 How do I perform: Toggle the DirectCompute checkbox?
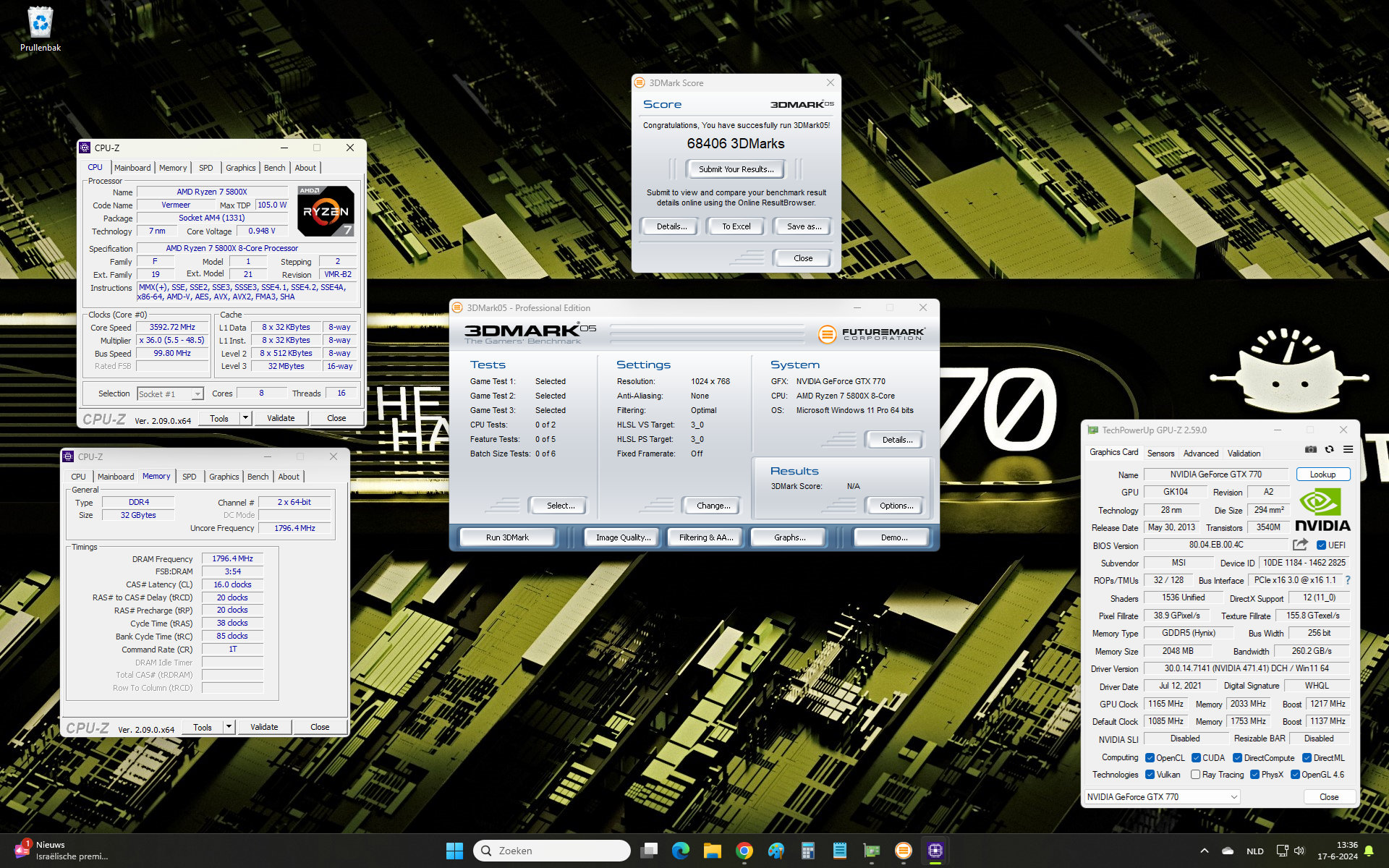(1237, 758)
